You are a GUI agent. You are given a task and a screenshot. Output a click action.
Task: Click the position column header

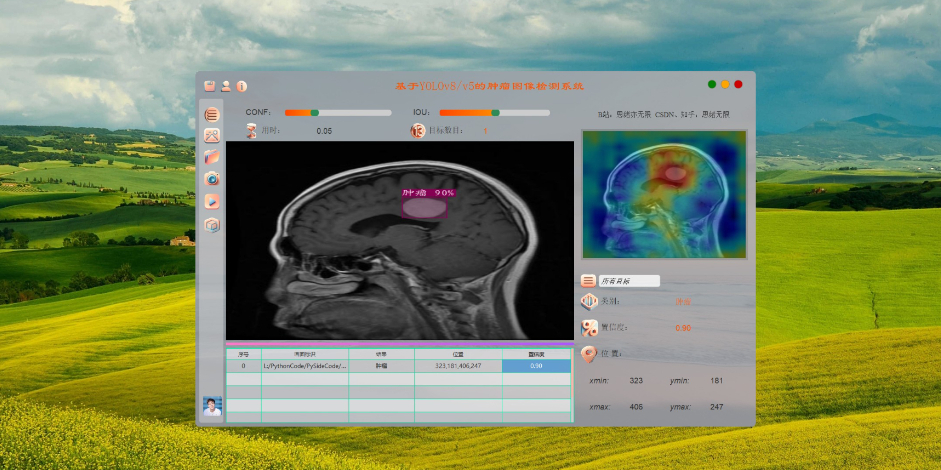coord(458,354)
